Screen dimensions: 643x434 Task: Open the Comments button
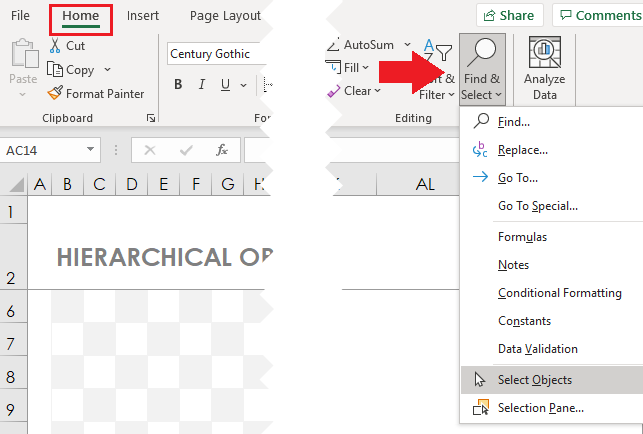click(597, 15)
